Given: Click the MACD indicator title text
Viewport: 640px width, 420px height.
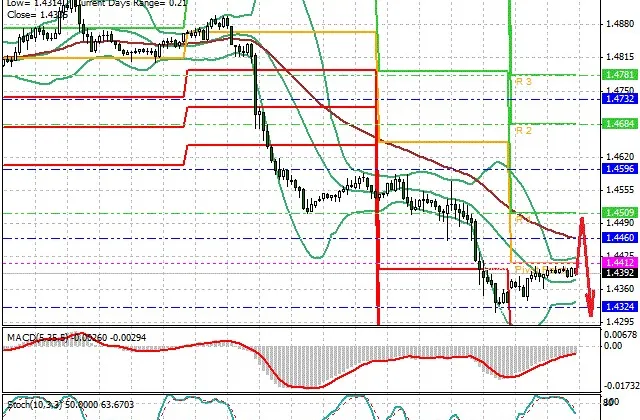Looking at the screenshot, I should [x=77, y=338].
